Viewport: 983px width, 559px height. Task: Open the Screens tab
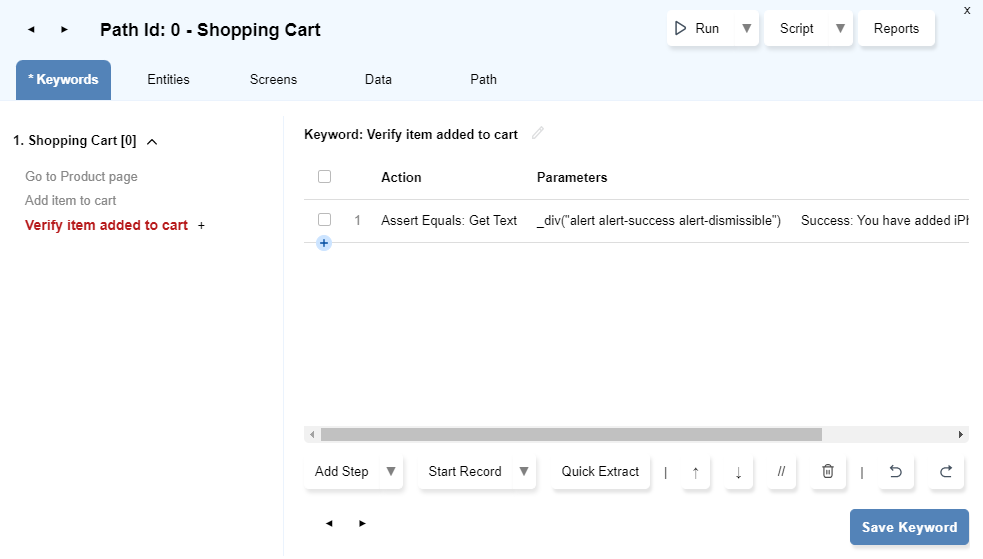[x=273, y=80]
